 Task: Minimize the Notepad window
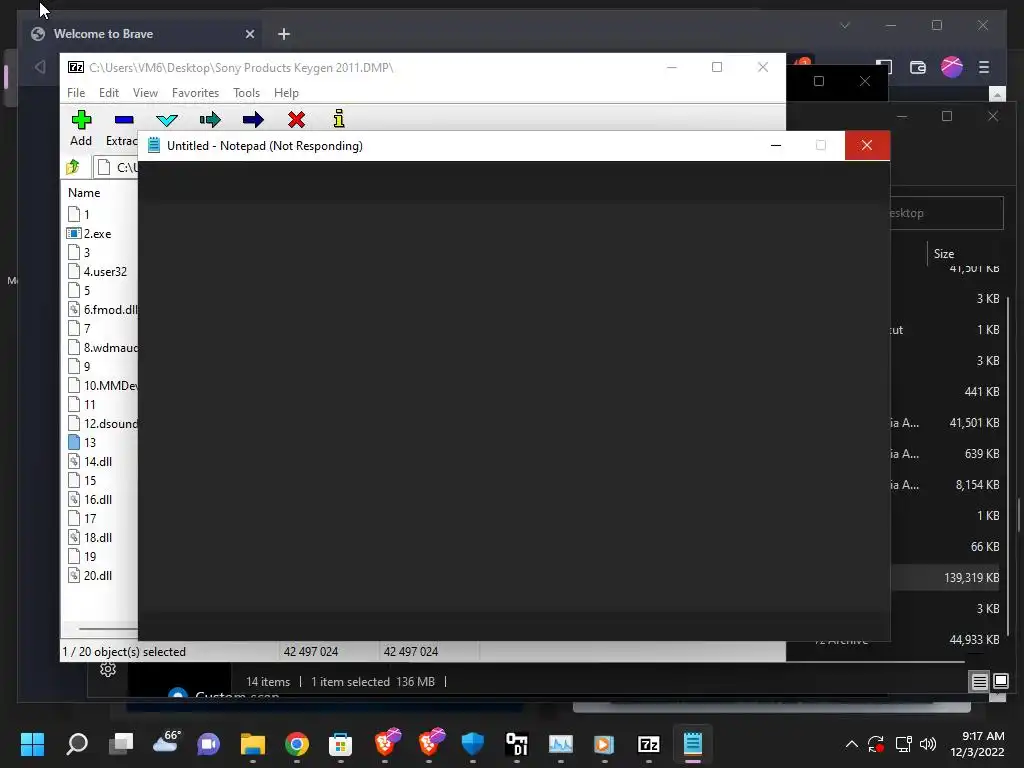[776, 146]
